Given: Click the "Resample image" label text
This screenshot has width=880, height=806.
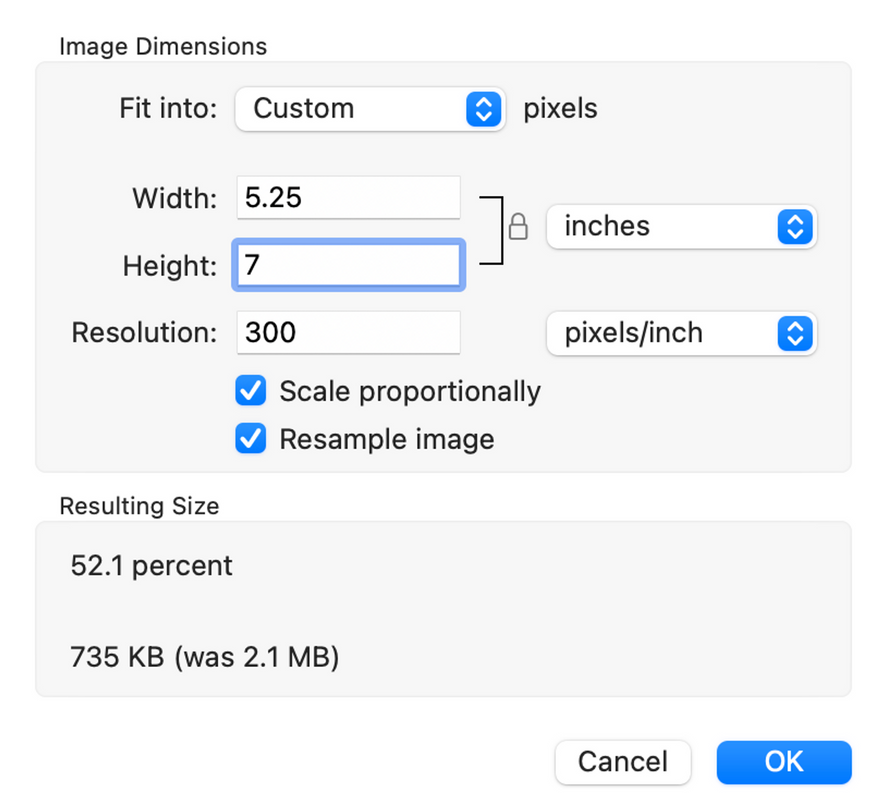Looking at the screenshot, I should 387,439.
